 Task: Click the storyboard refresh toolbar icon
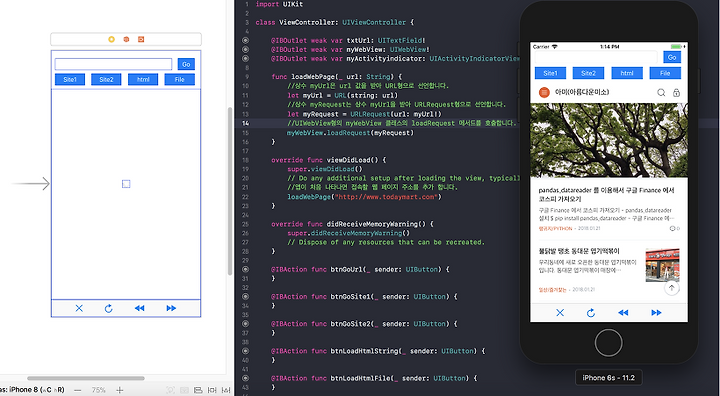tap(108, 308)
